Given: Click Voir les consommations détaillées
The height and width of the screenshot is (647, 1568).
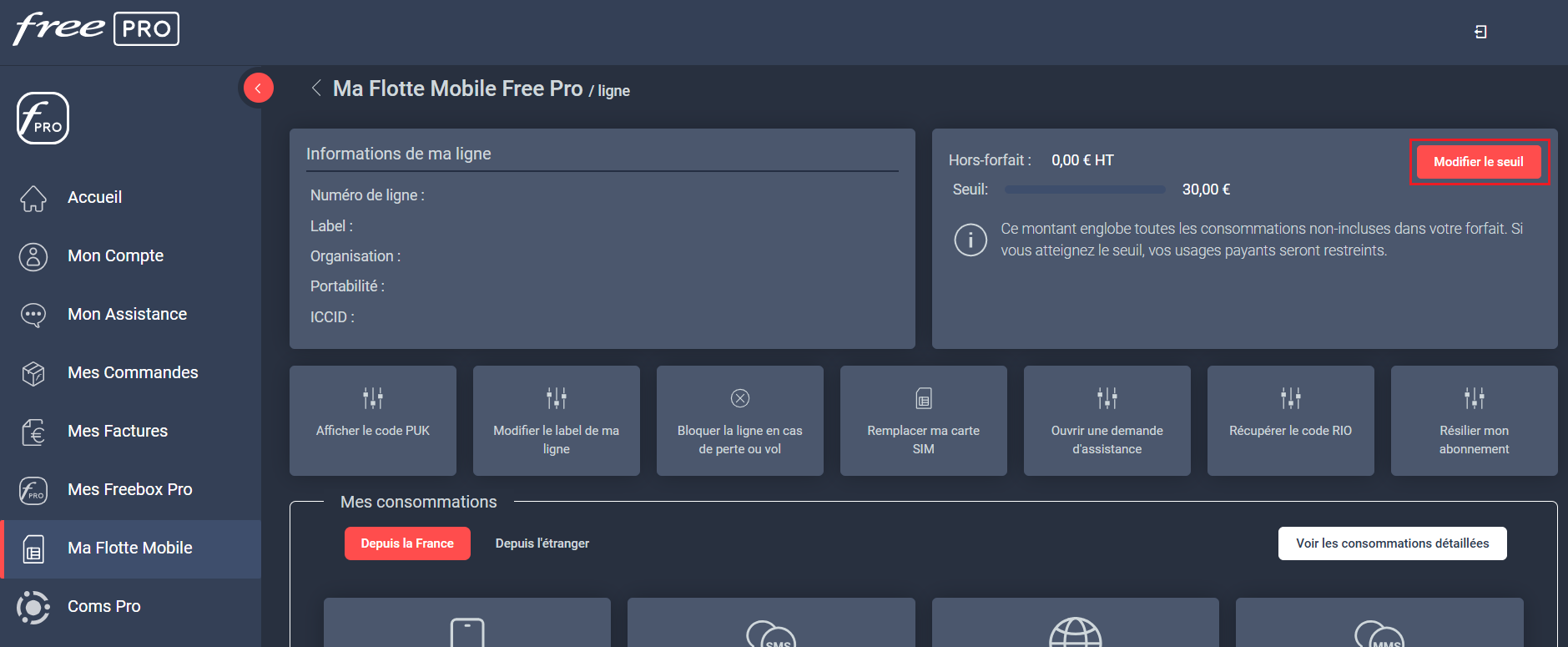Looking at the screenshot, I should click(x=1392, y=543).
